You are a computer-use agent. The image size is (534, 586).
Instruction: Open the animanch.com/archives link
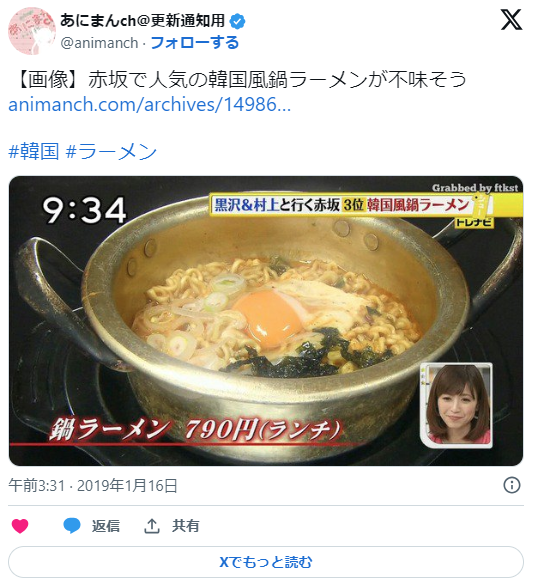click(149, 104)
